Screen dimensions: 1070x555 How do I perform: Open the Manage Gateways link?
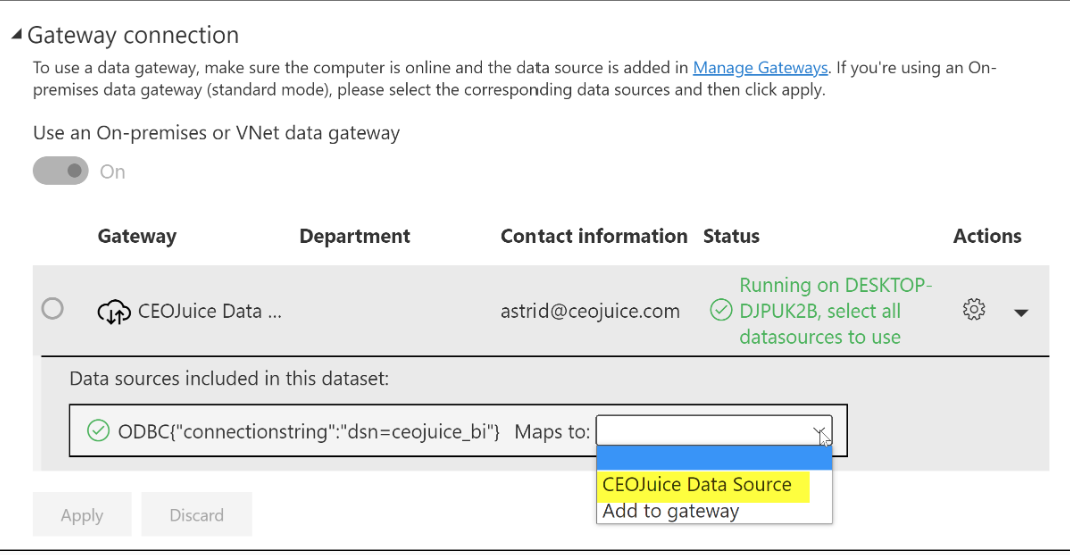click(760, 68)
